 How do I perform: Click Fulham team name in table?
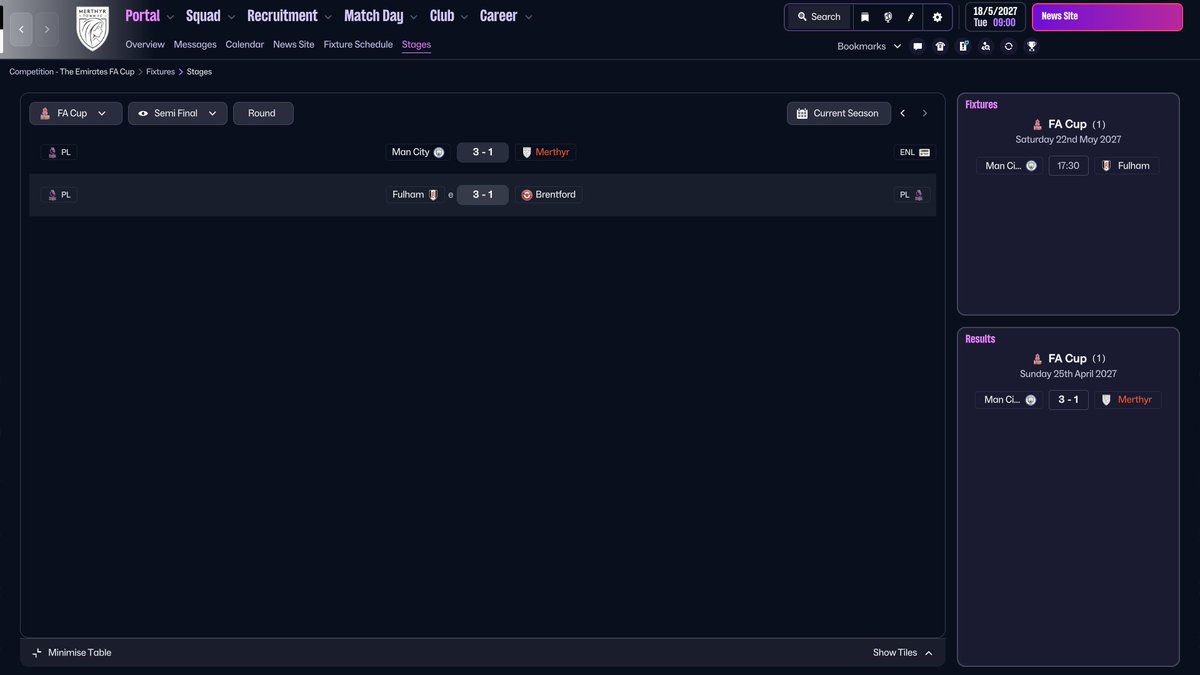408,195
